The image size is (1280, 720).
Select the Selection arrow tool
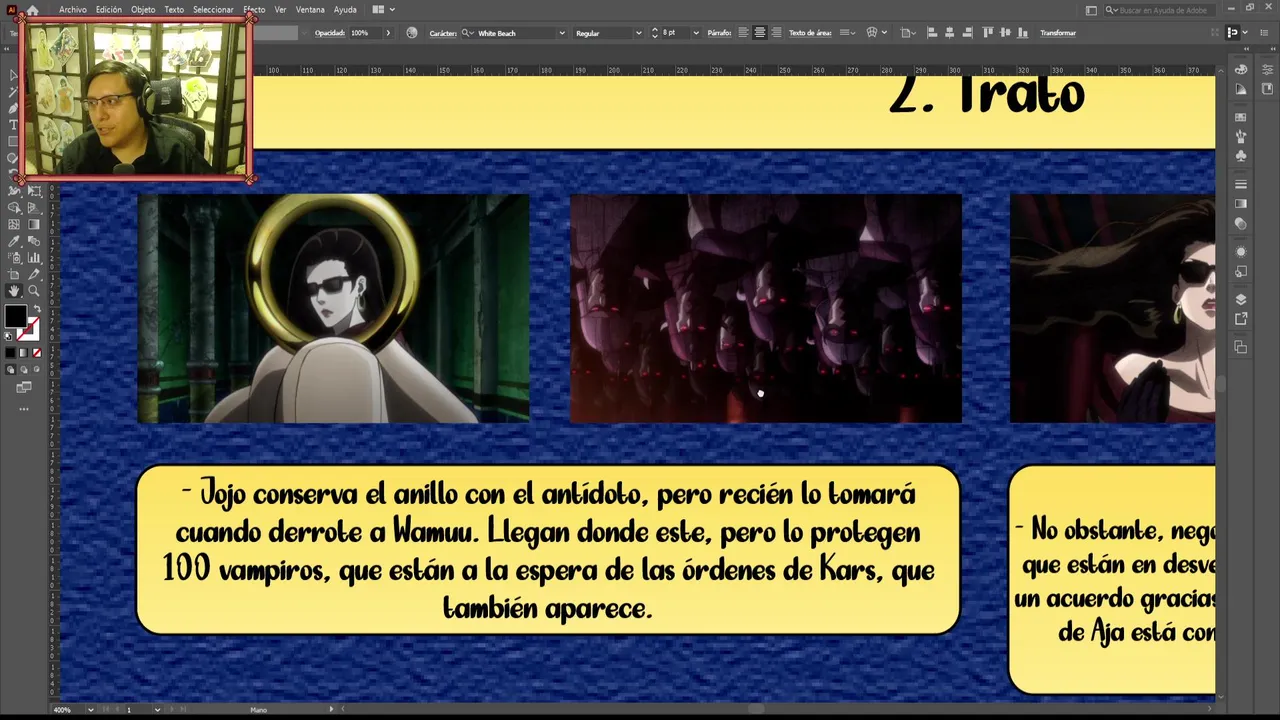(x=13, y=76)
